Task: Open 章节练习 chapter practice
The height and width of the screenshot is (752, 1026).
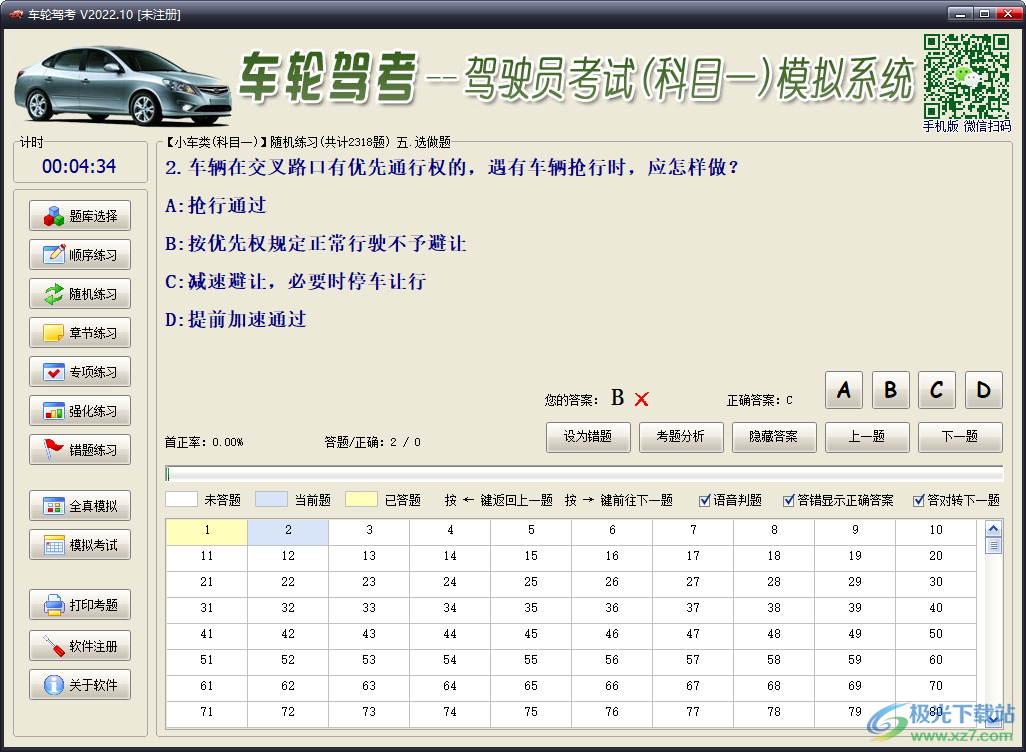Action: [x=80, y=332]
